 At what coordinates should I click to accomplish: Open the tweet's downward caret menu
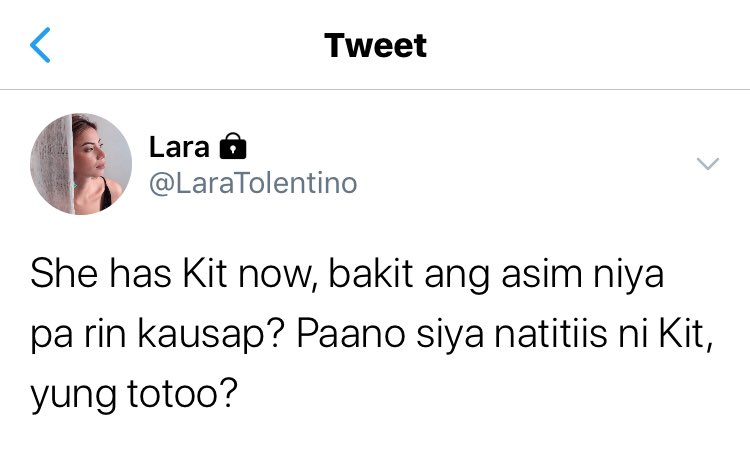708,164
